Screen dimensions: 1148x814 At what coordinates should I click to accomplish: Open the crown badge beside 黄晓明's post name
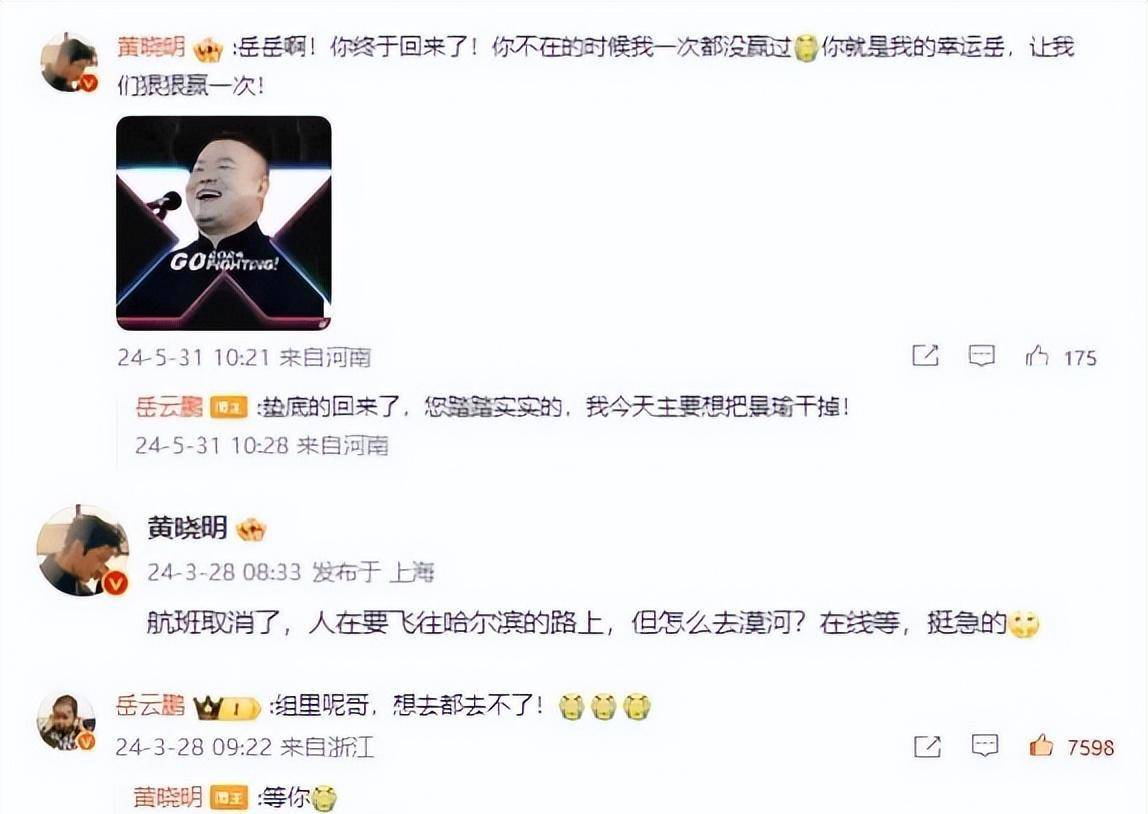(x=250, y=529)
